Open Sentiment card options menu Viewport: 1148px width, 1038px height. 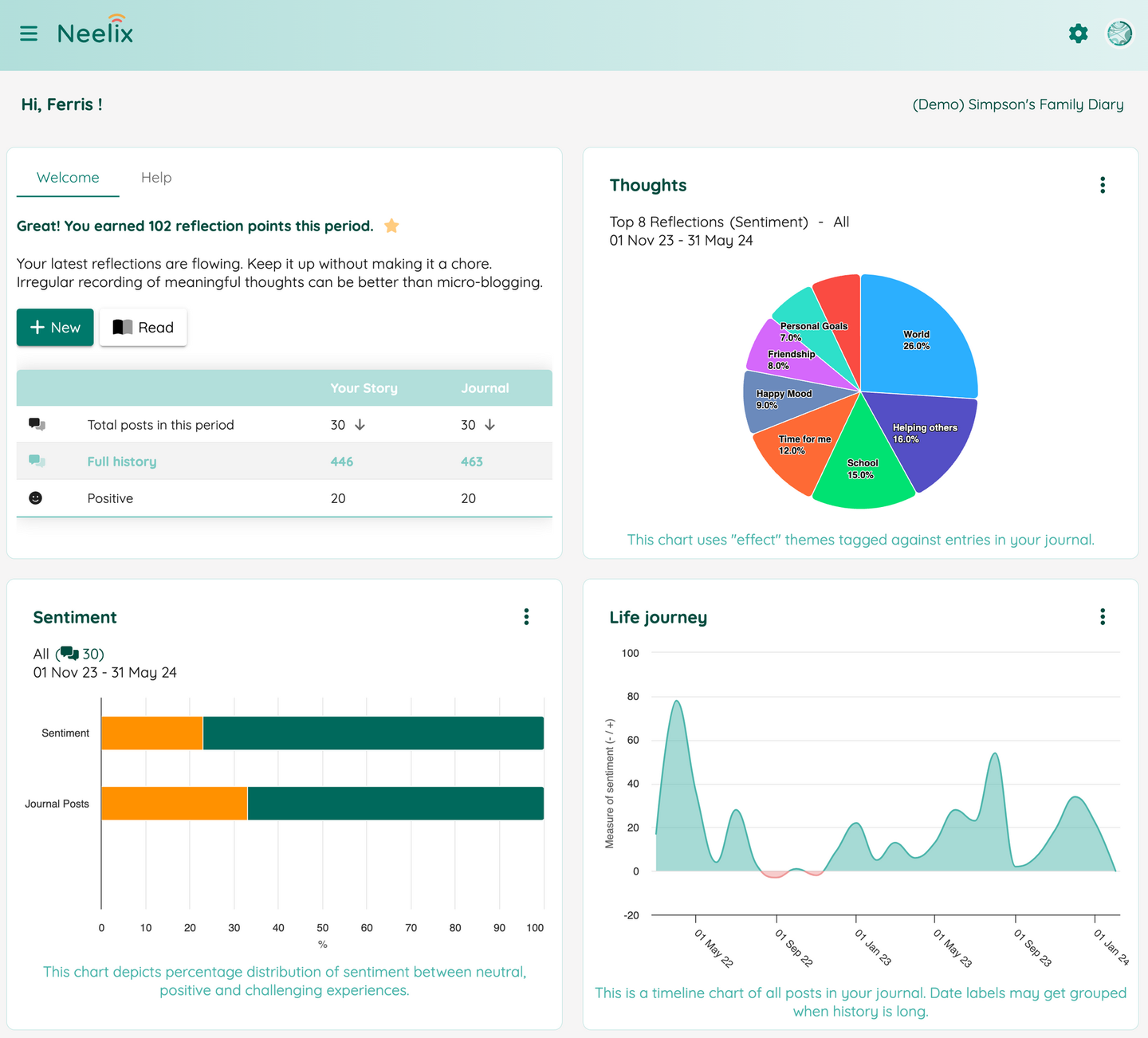[x=526, y=616]
